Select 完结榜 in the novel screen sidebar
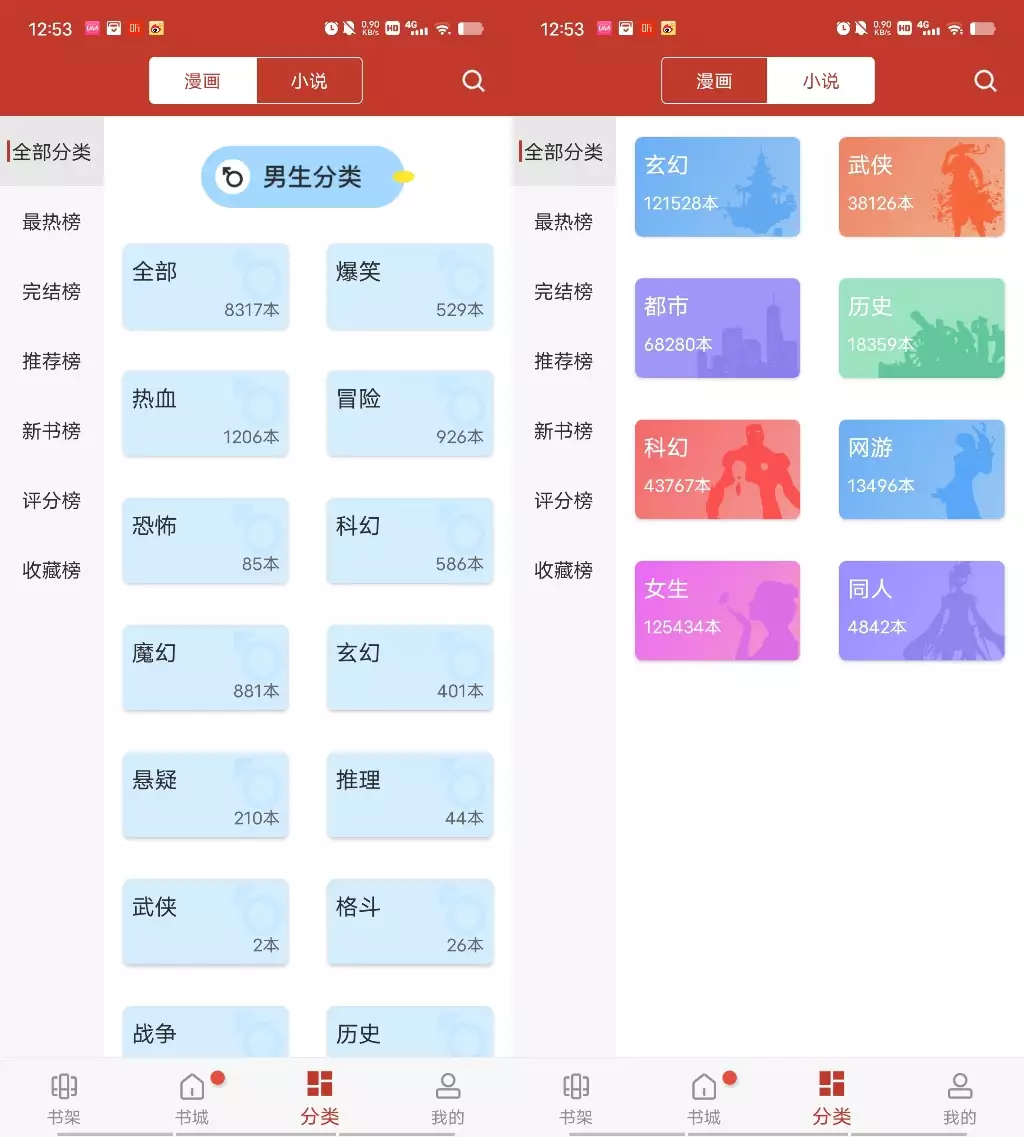Screen dimensions: 1024x1137 [x=563, y=292]
